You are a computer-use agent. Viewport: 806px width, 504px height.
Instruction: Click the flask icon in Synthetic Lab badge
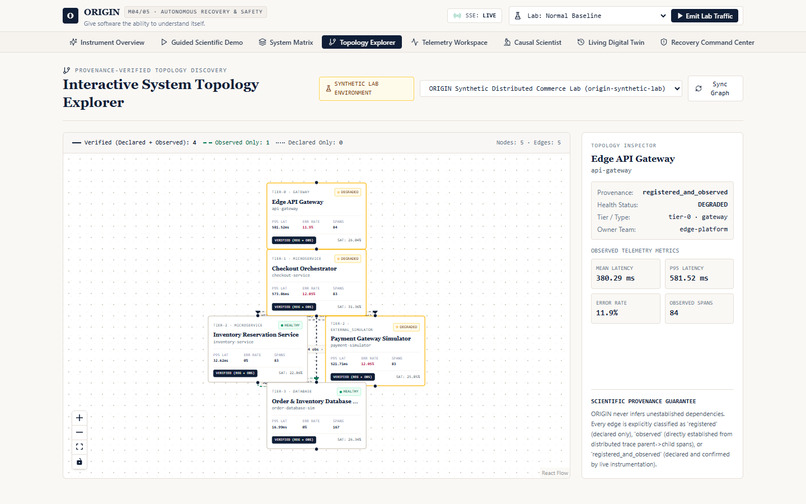[x=328, y=88]
